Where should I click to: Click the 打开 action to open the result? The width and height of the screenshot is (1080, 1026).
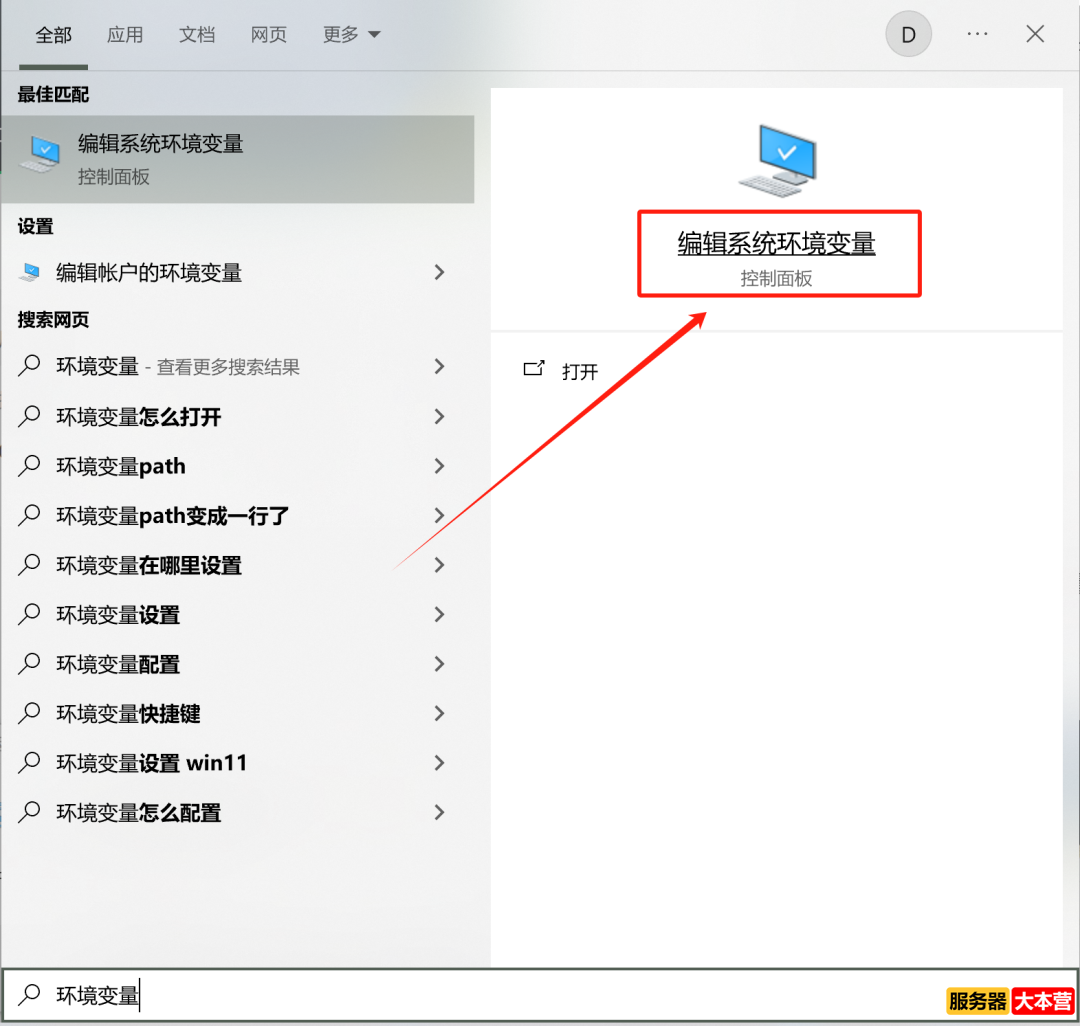click(580, 370)
